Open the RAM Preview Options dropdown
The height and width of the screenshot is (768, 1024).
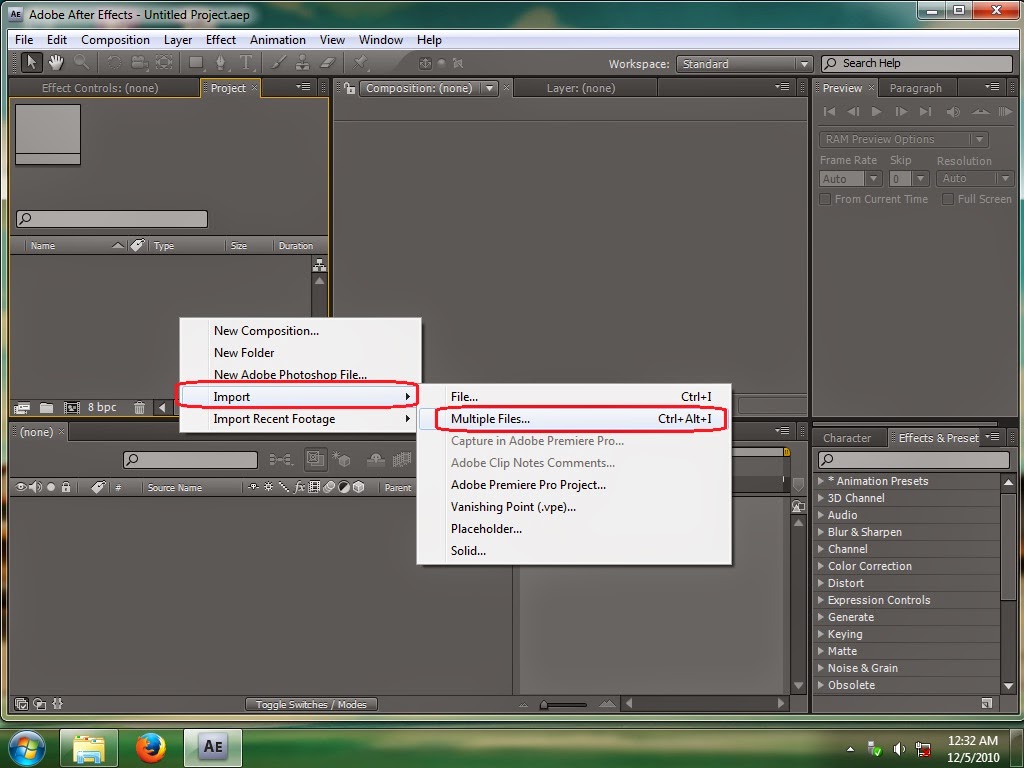pyautogui.click(x=904, y=139)
